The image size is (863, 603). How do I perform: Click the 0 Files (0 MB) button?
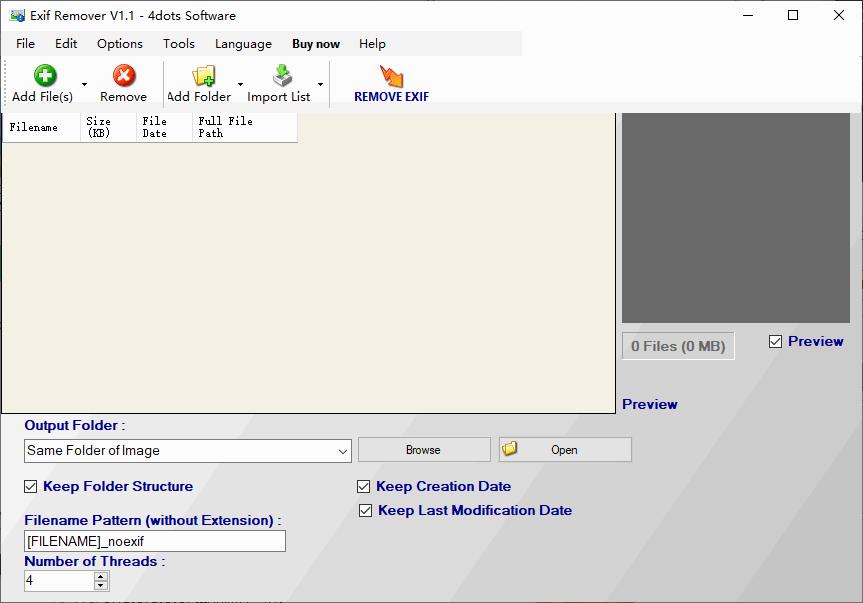coord(678,346)
